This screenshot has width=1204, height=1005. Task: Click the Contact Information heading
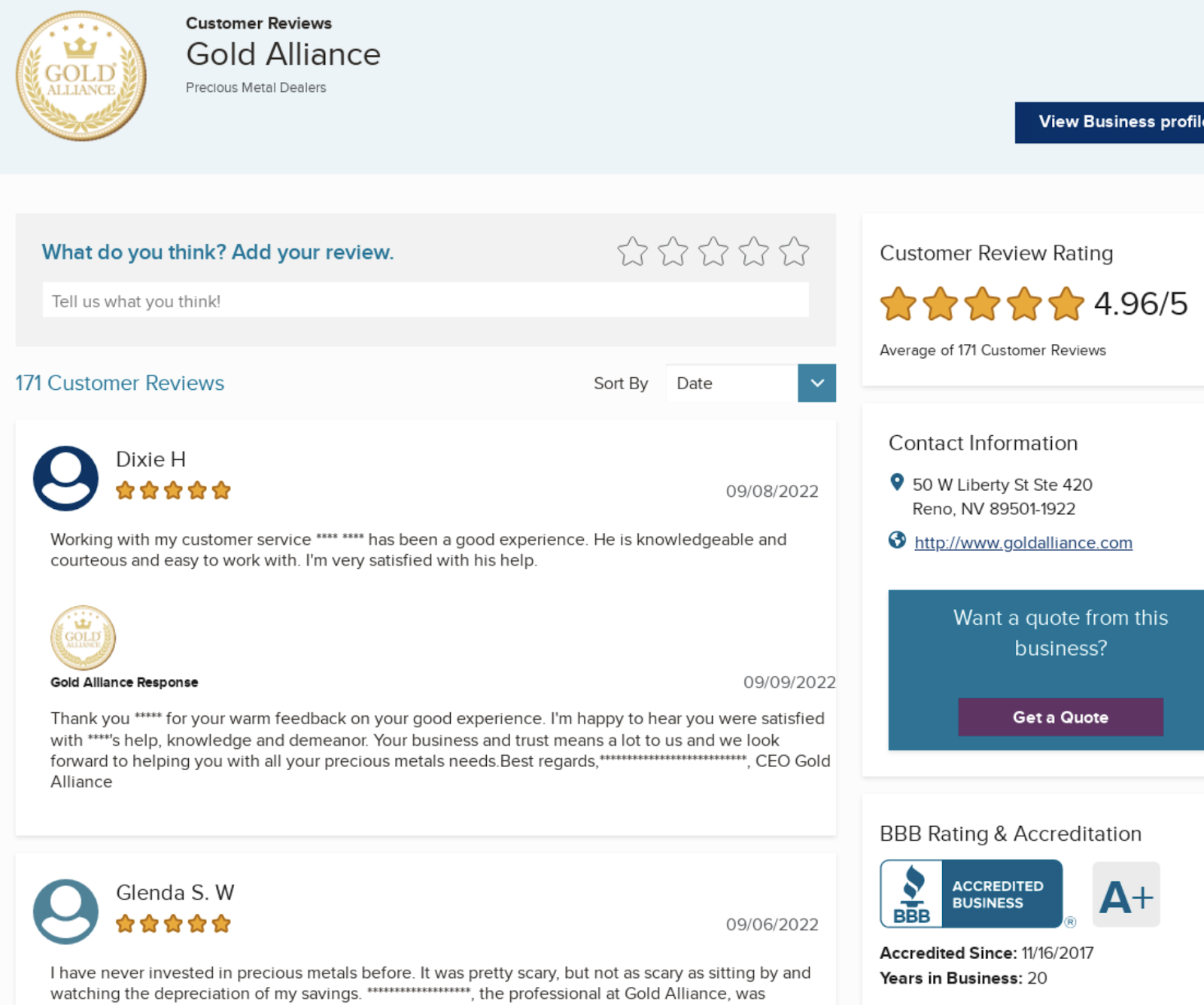(x=983, y=443)
